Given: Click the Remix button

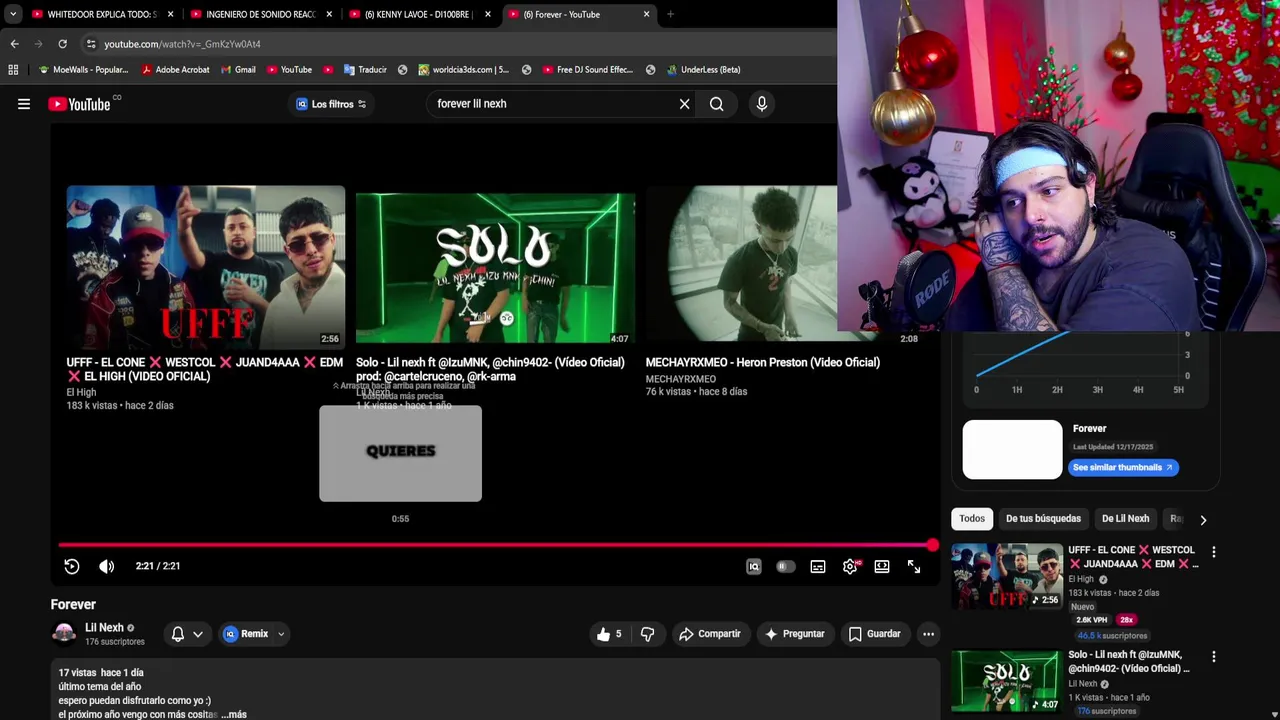Looking at the screenshot, I should coord(246,634).
